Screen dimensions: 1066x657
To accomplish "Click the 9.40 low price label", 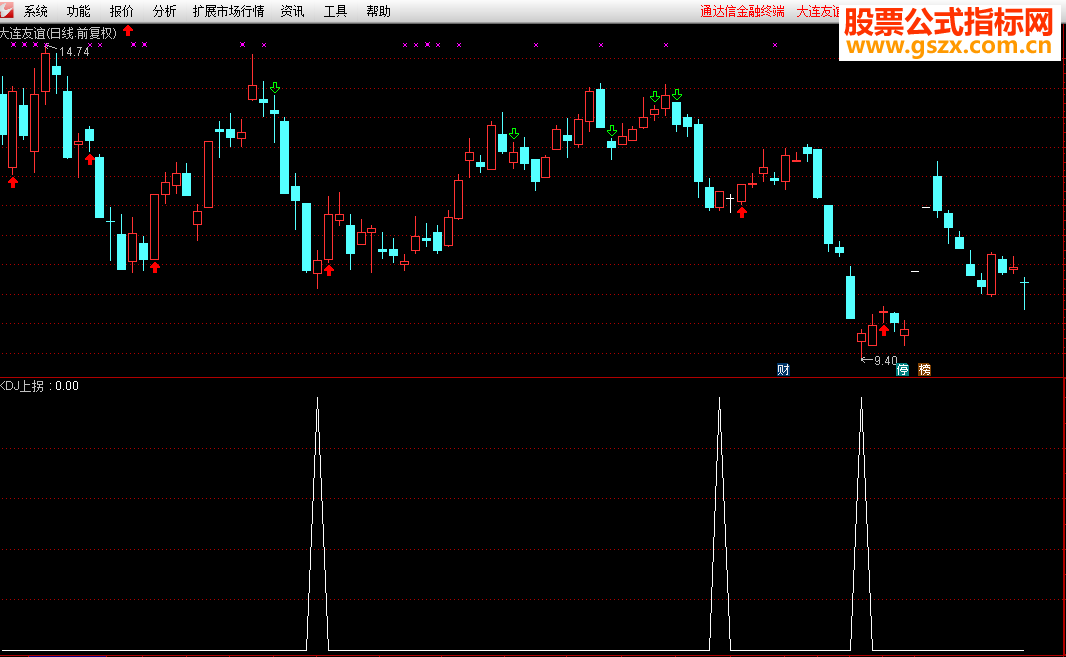I will [x=885, y=360].
